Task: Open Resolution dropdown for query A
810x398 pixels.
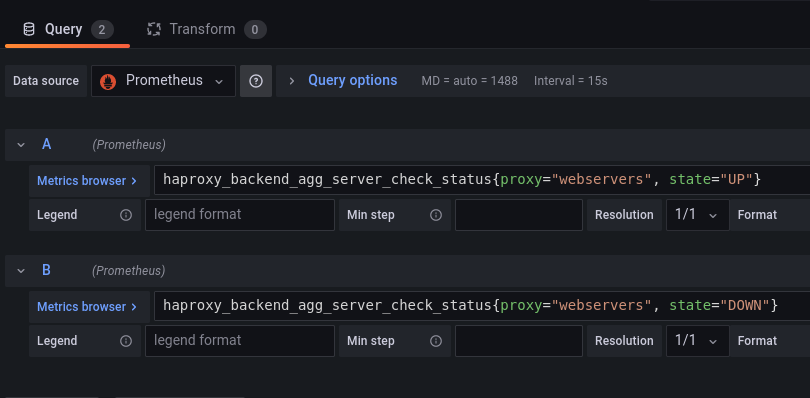Action: click(697, 215)
